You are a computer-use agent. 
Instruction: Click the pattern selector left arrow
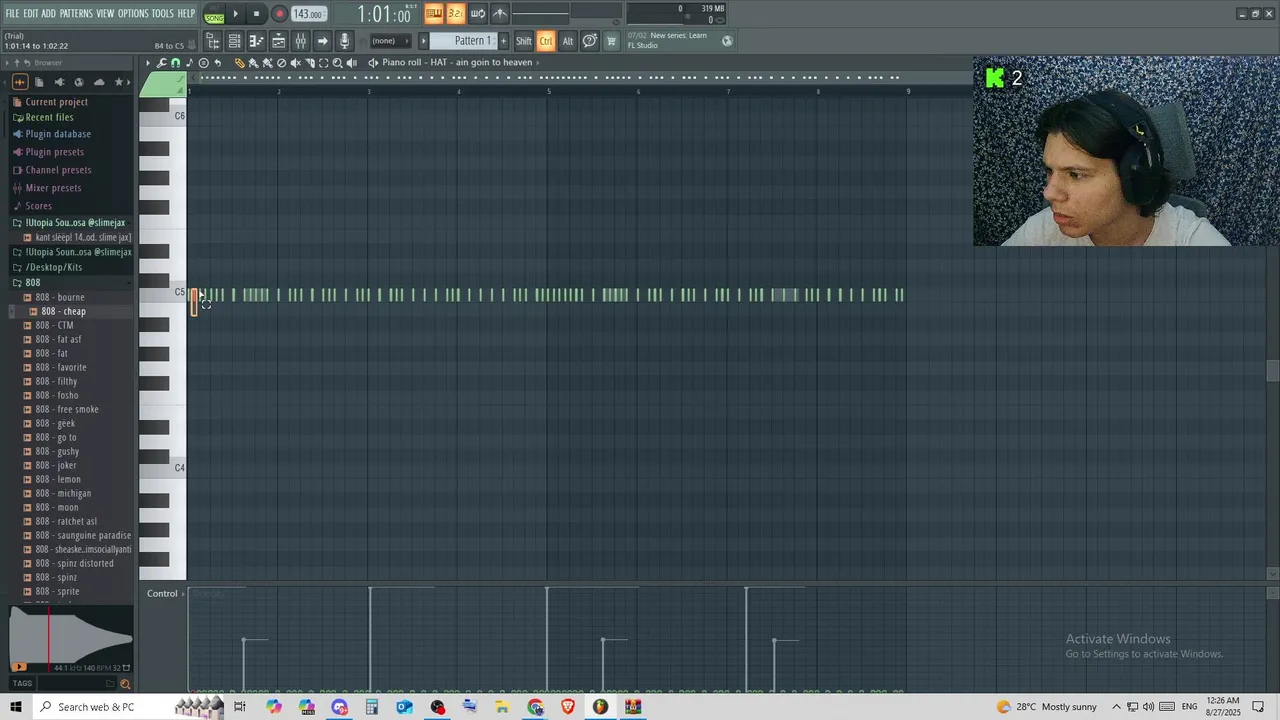pyautogui.click(x=424, y=41)
